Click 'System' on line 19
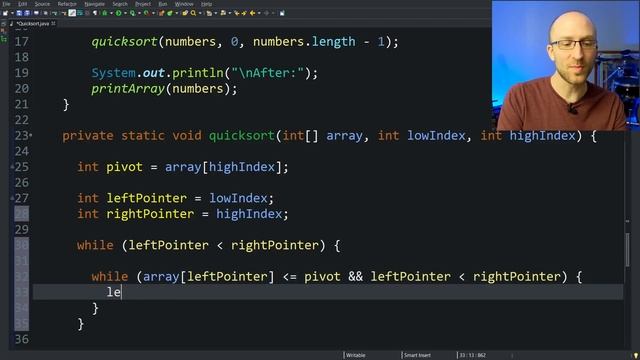 pos(113,73)
